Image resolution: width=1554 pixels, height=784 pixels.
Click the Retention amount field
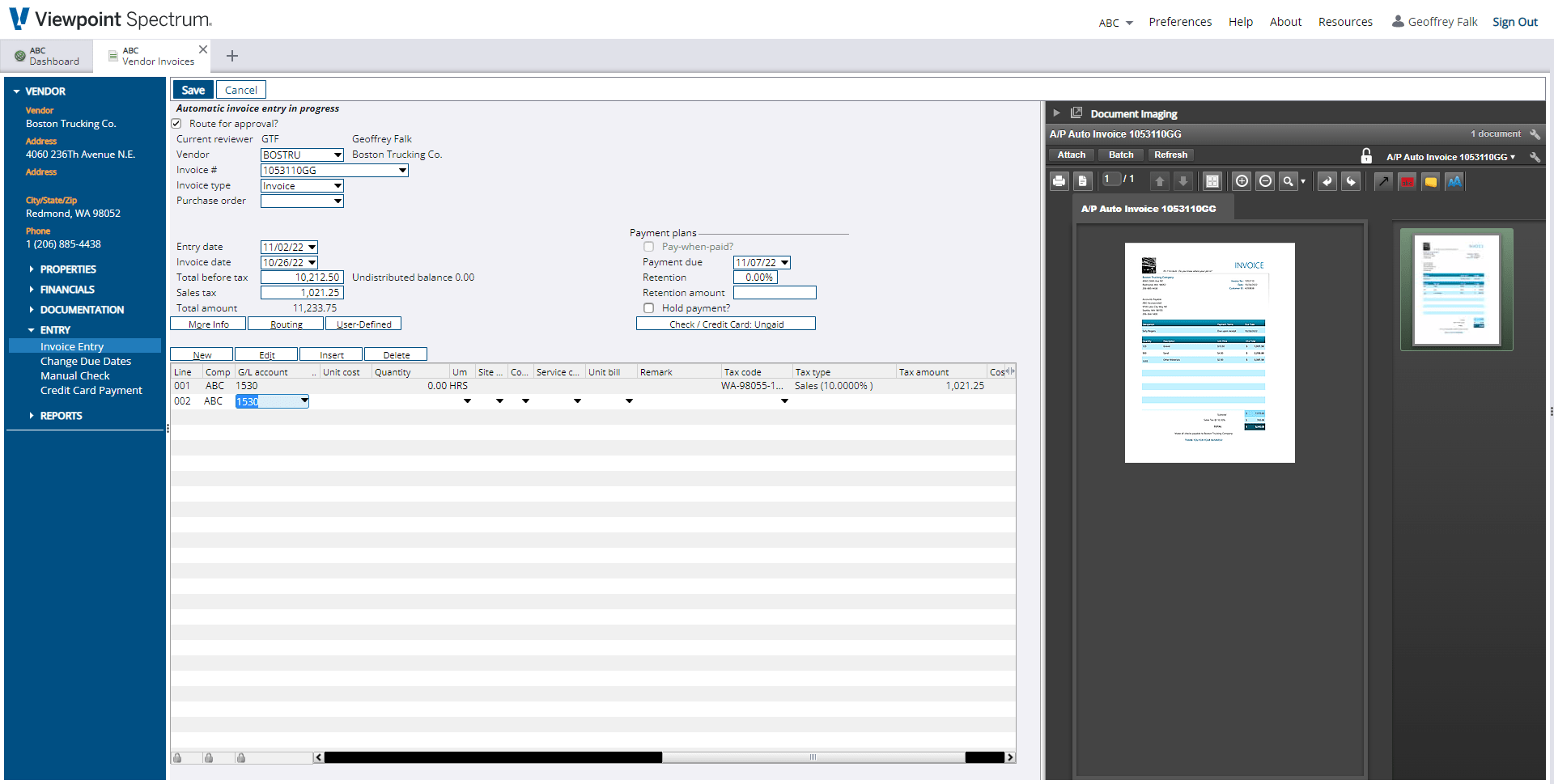tap(775, 293)
